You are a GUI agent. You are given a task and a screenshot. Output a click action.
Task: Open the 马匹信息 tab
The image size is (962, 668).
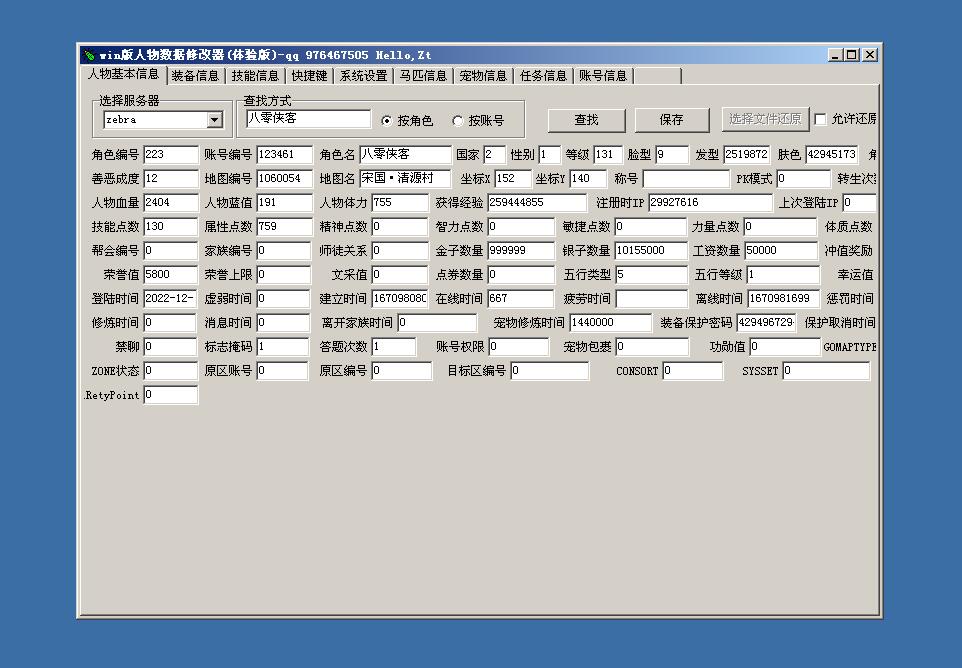(423, 75)
